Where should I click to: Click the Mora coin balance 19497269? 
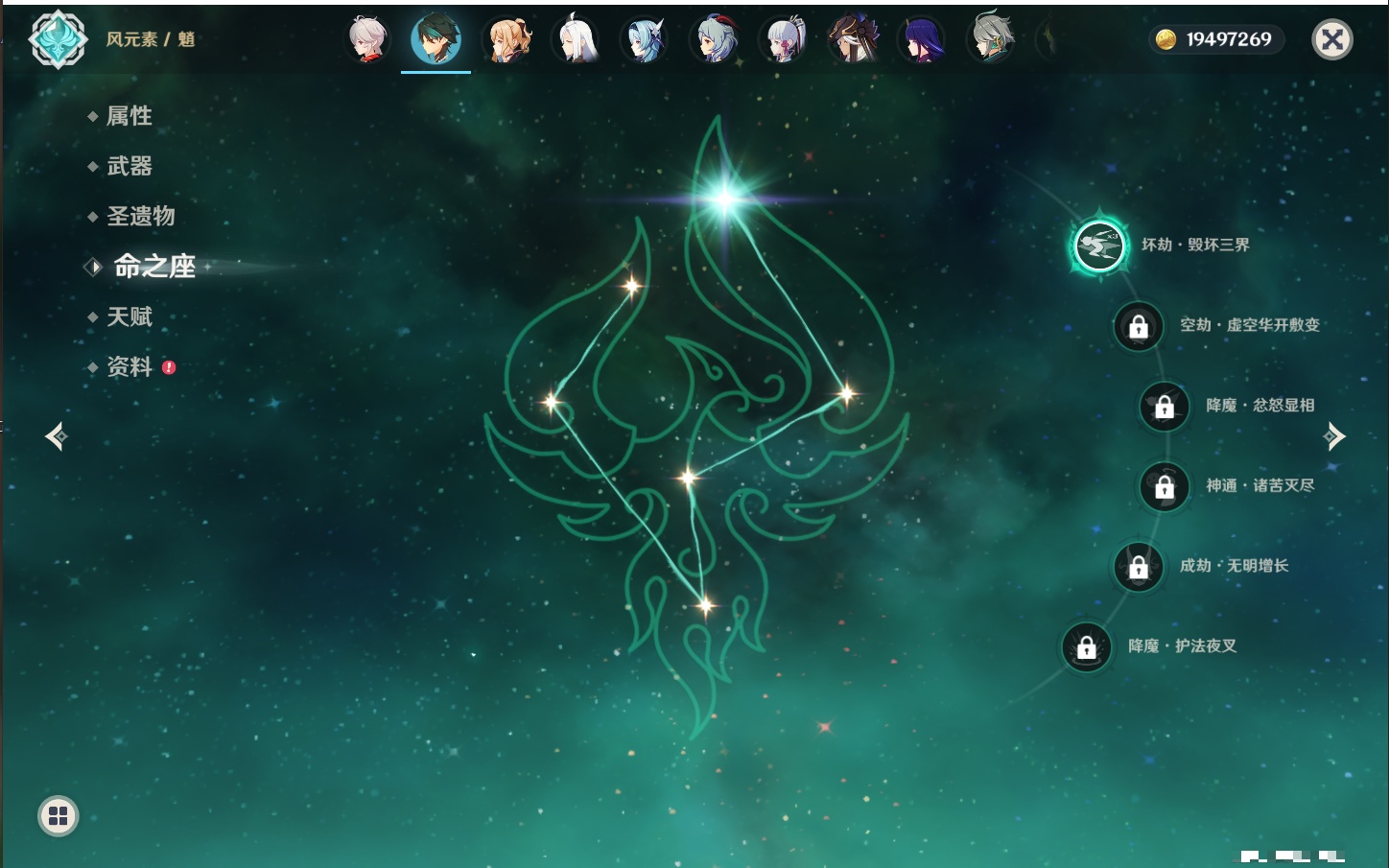[1216, 39]
